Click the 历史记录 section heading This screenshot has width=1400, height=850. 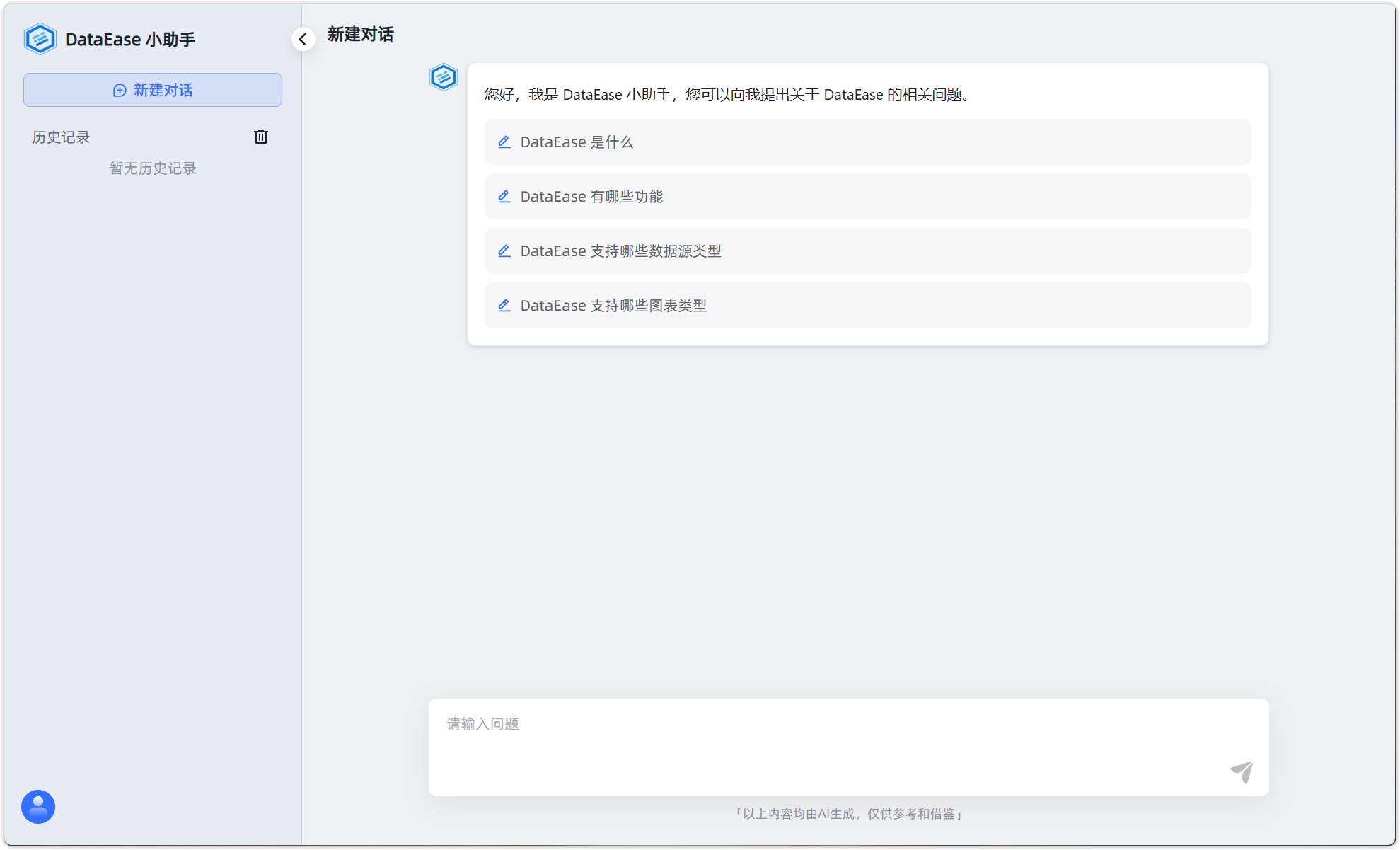point(61,137)
